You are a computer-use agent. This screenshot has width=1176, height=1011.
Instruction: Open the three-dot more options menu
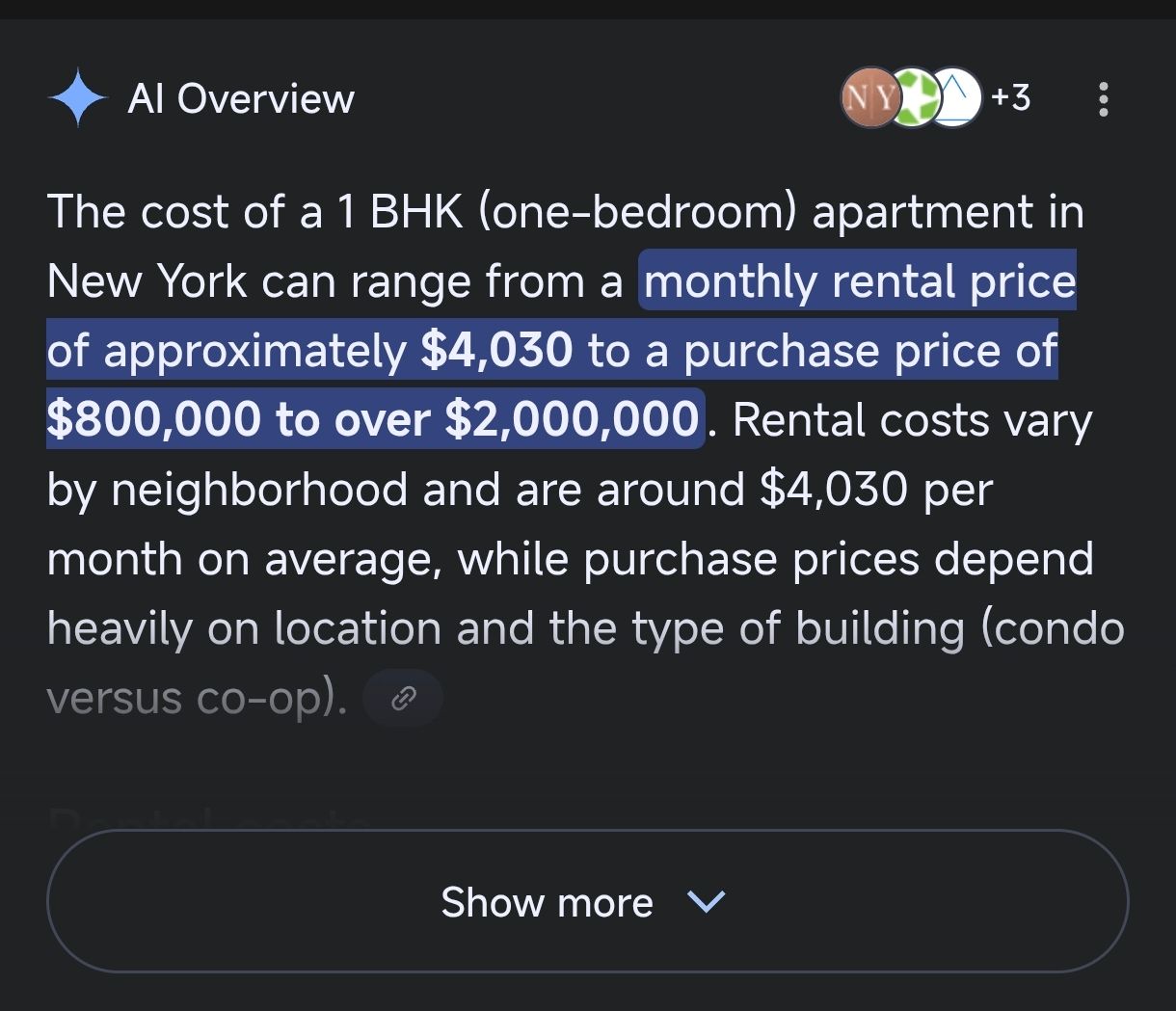click(x=1104, y=98)
